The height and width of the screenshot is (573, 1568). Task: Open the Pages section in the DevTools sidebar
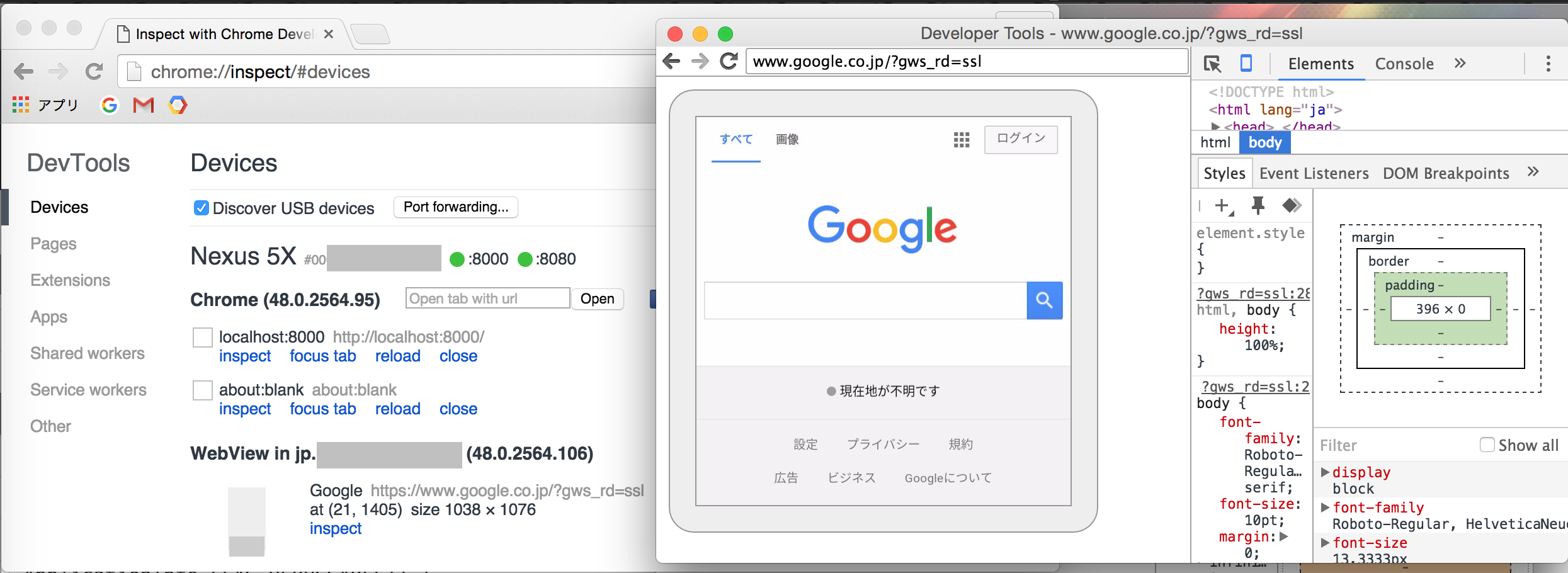coord(54,244)
